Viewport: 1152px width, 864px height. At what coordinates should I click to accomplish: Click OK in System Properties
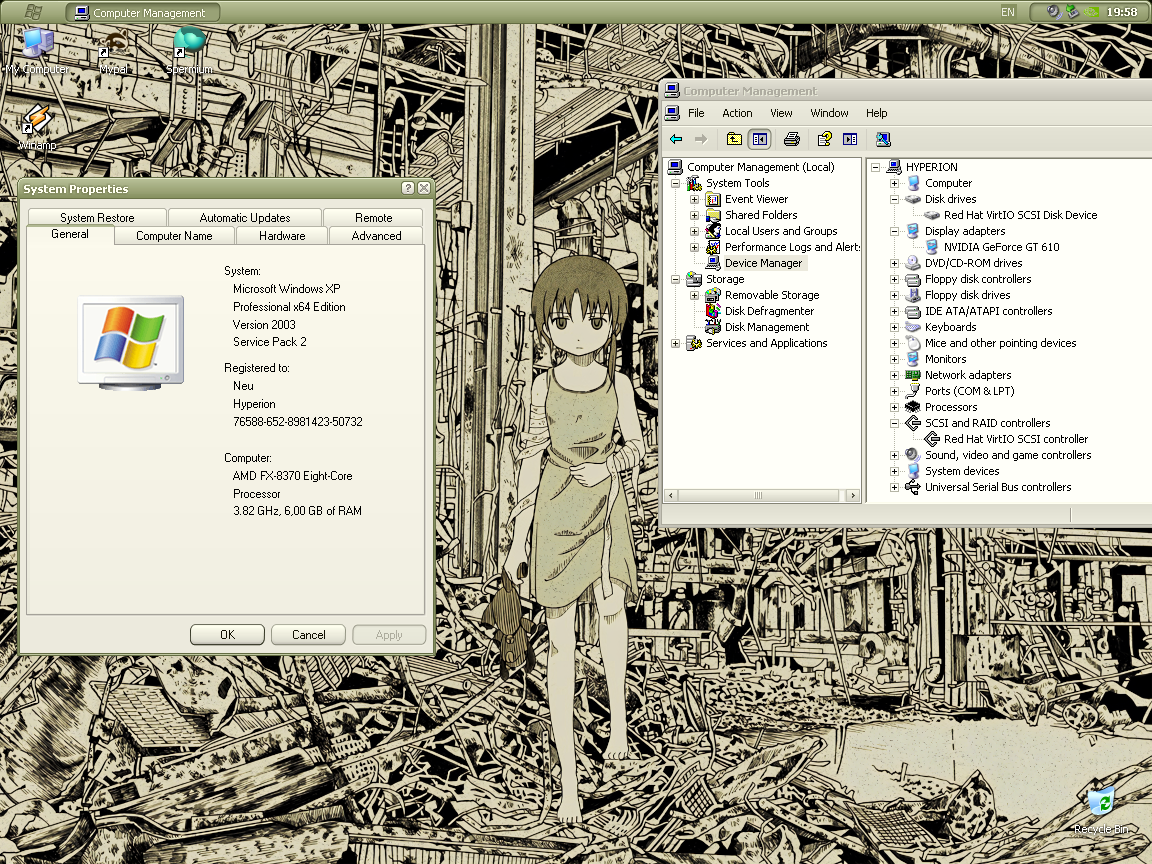coord(227,635)
